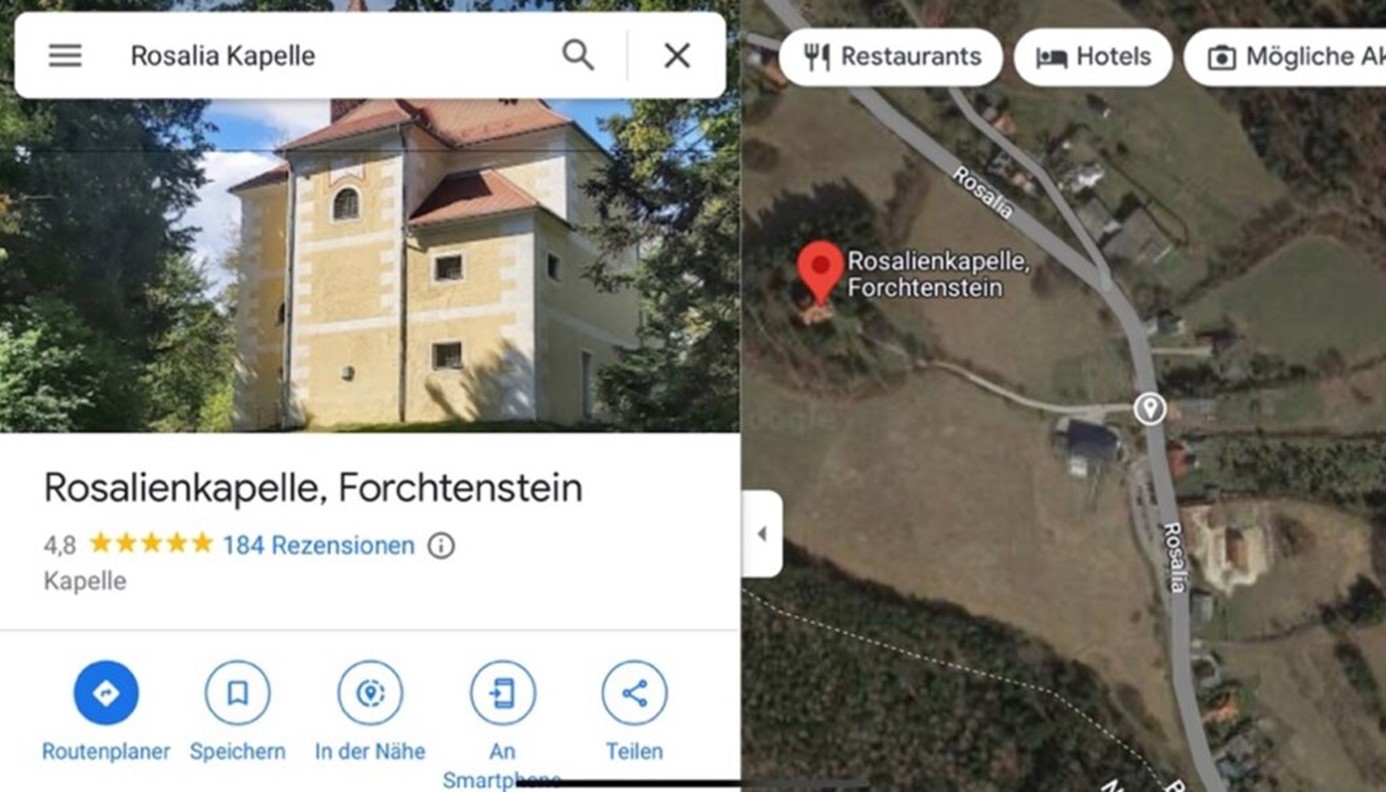Share the place with Teilen icon
Image resolution: width=1386 pixels, height=792 pixels.
pos(634,692)
